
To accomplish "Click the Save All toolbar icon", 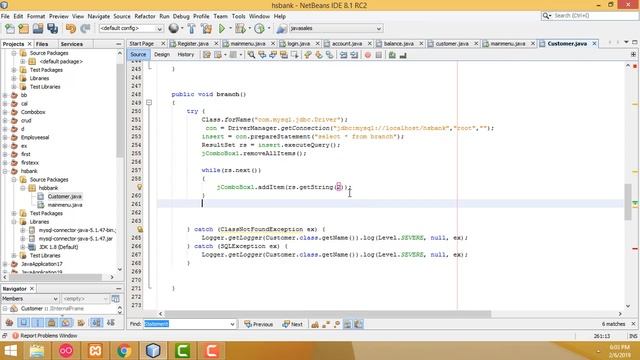I will pyautogui.click(x=53, y=29).
